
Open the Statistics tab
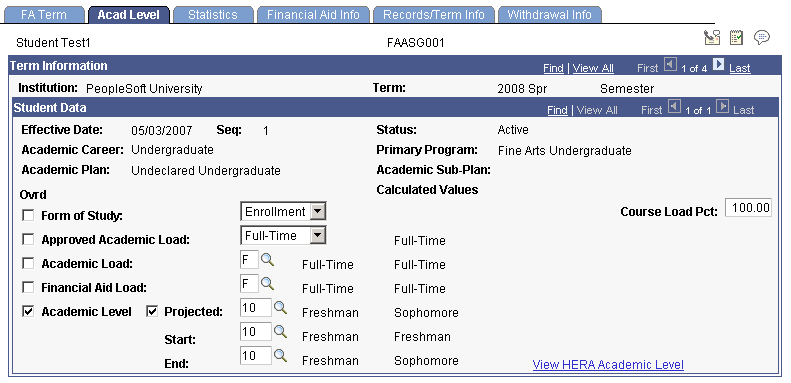(x=212, y=15)
